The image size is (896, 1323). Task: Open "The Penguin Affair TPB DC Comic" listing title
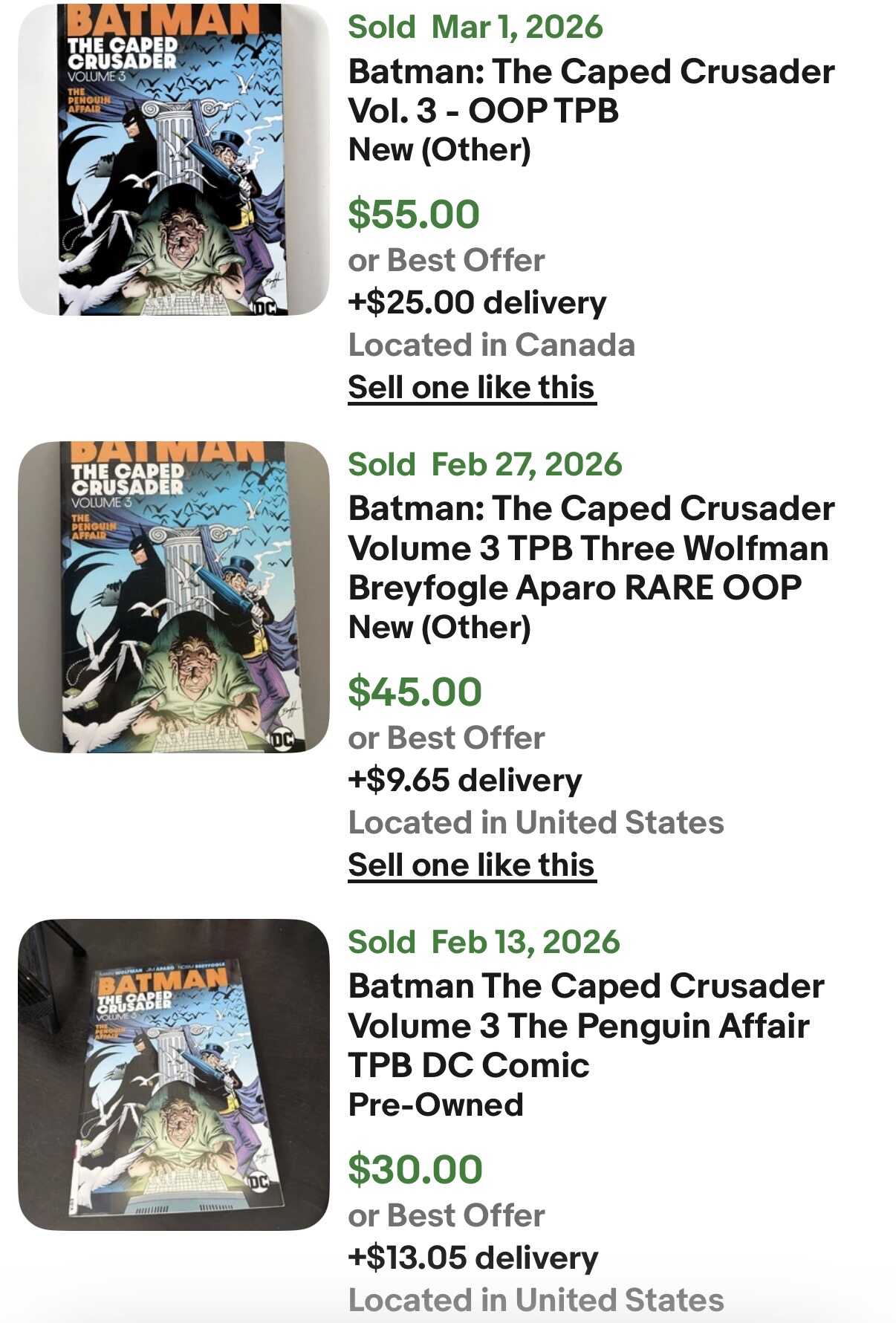point(585,1026)
